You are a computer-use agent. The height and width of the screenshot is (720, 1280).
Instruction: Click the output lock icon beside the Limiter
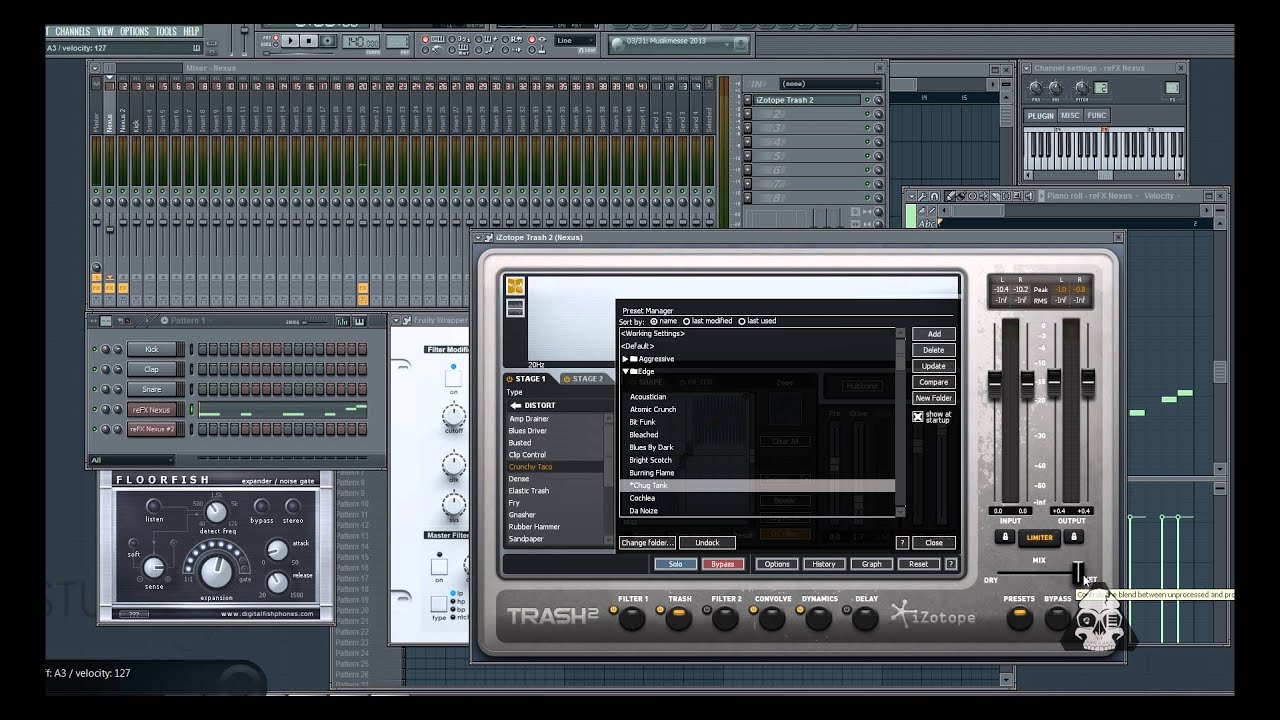click(x=1073, y=537)
